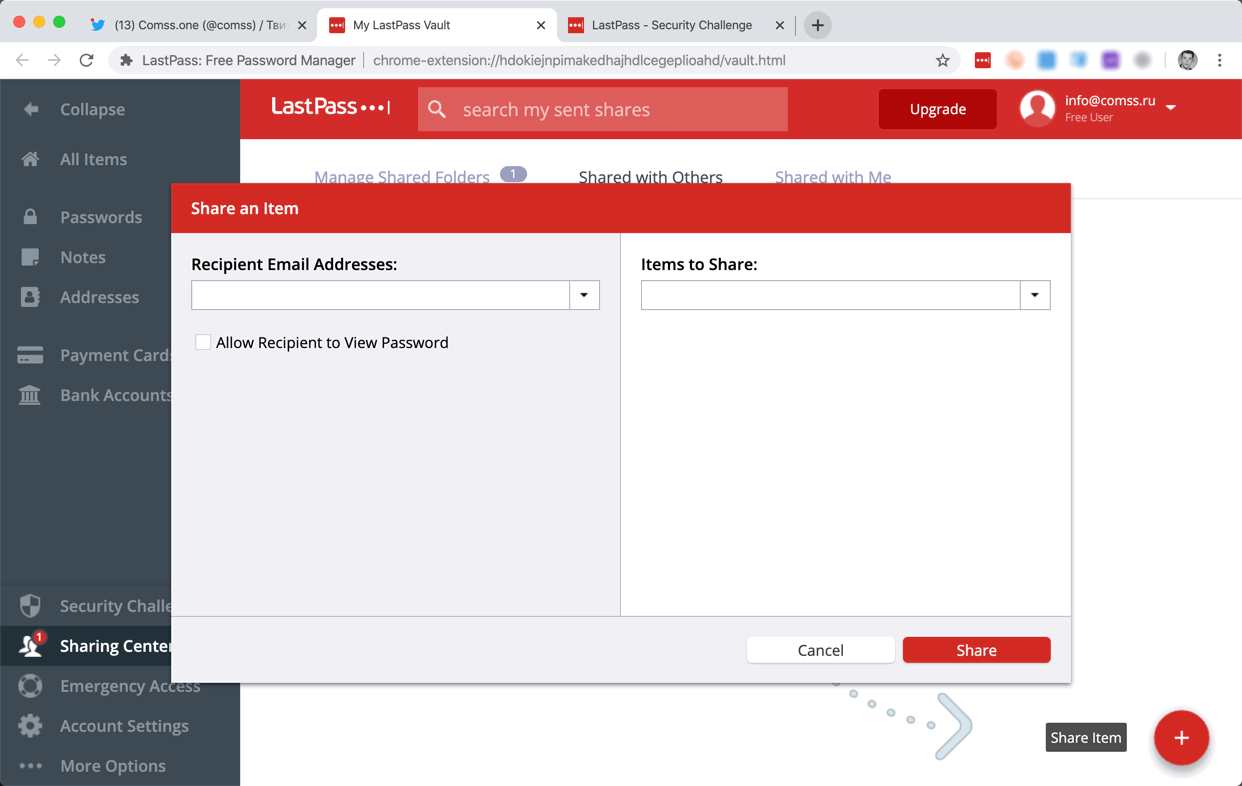Click the Account Settings sidebar label
The width and height of the screenshot is (1242, 786).
124,726
